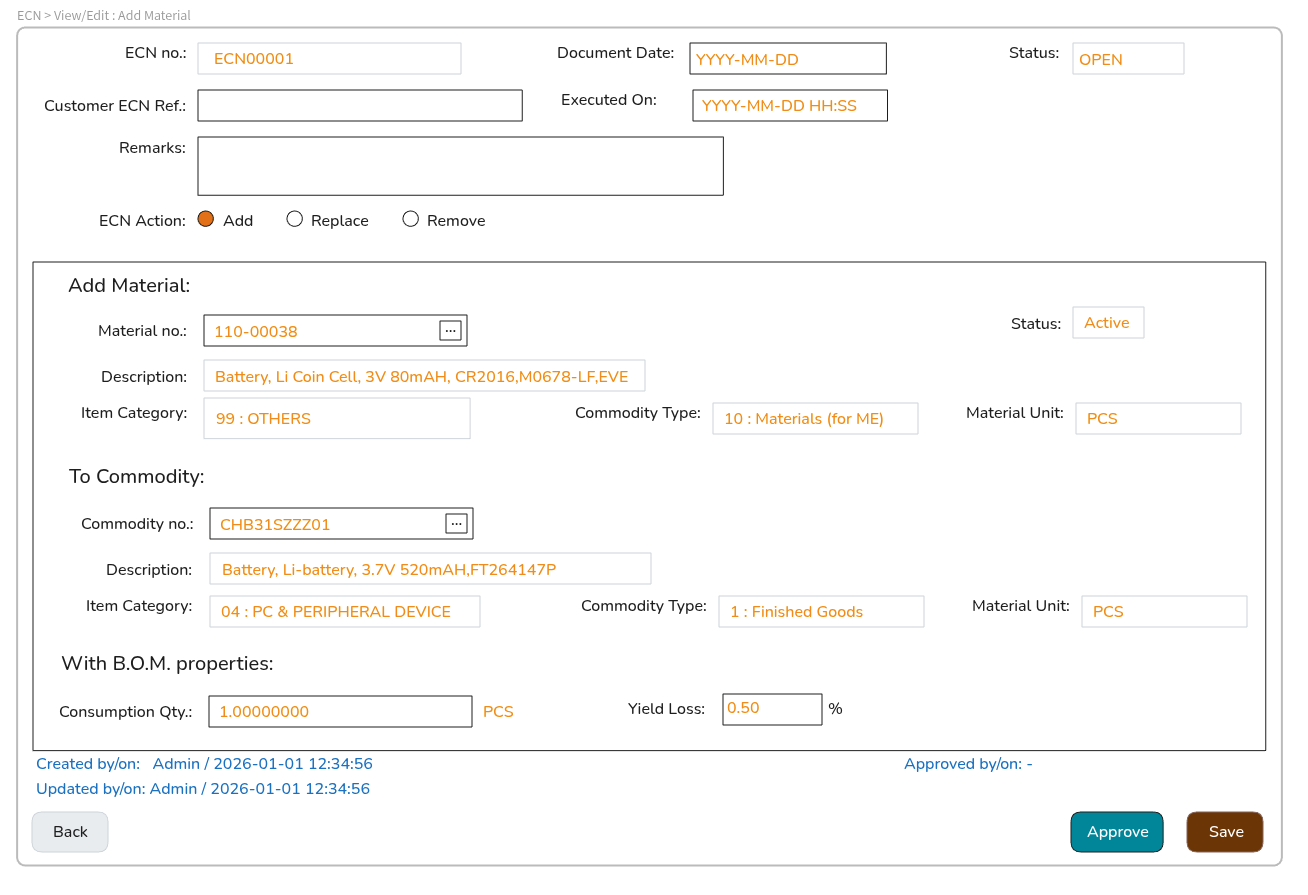The width and height of the screenshot is (1308, 895).
Task: Click the To Commodity material unit PCS
Action: [1164, 611]
